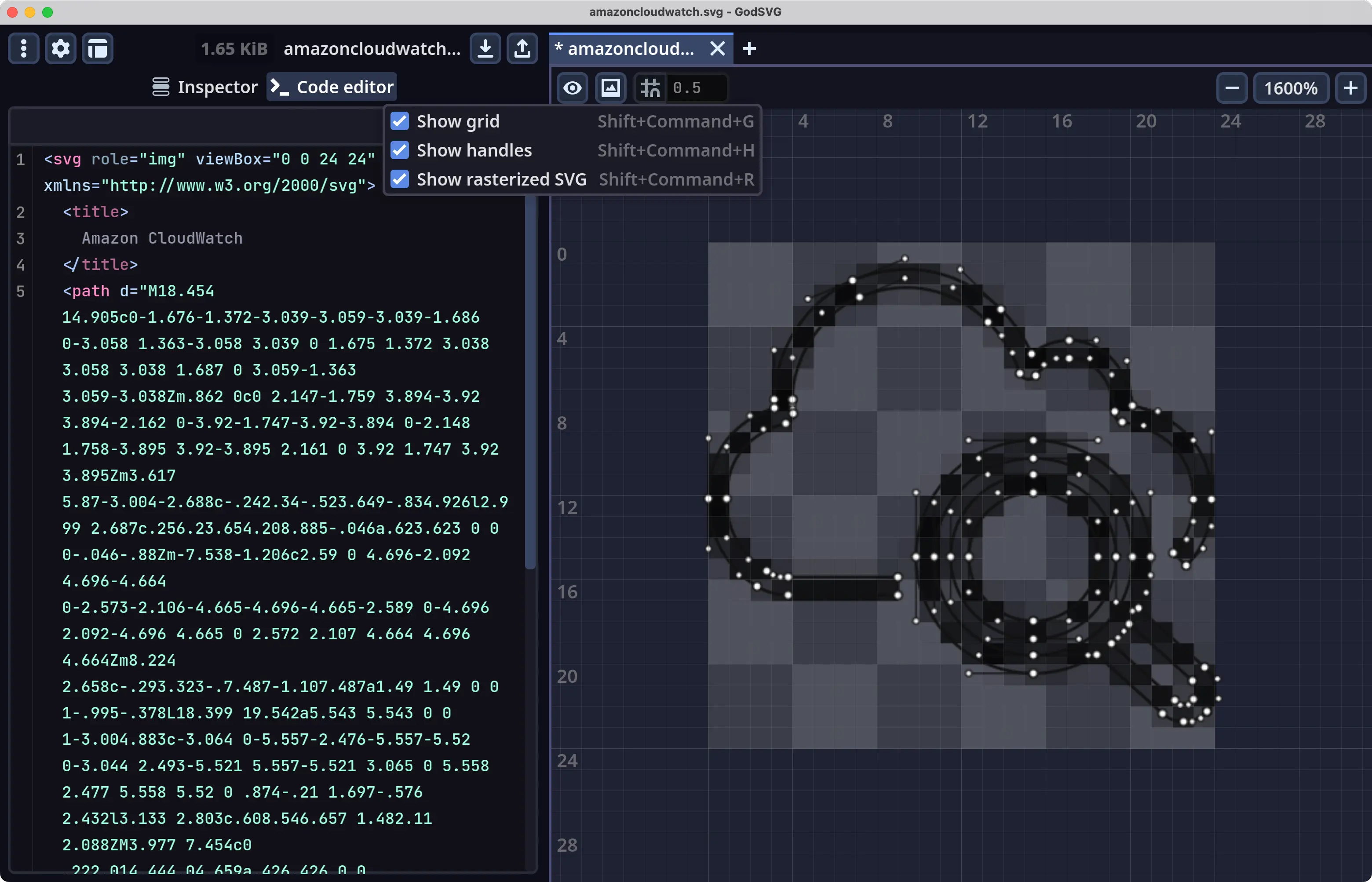Click the snap-to-grid magnet icon
The height and width of the screenshot is (882, 1372).
click(650, 87)
